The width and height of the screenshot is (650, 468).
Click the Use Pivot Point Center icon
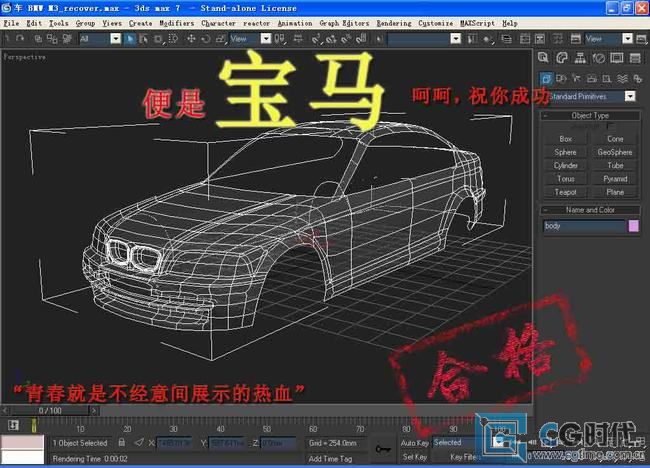coord(280,39)
